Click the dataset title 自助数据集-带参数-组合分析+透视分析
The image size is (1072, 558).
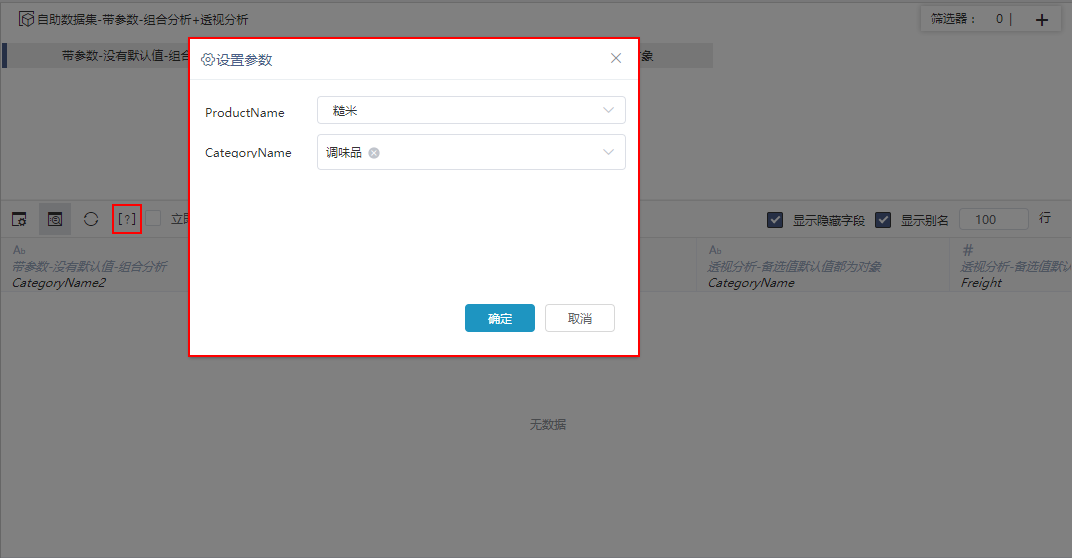click(x=142, y=20)
